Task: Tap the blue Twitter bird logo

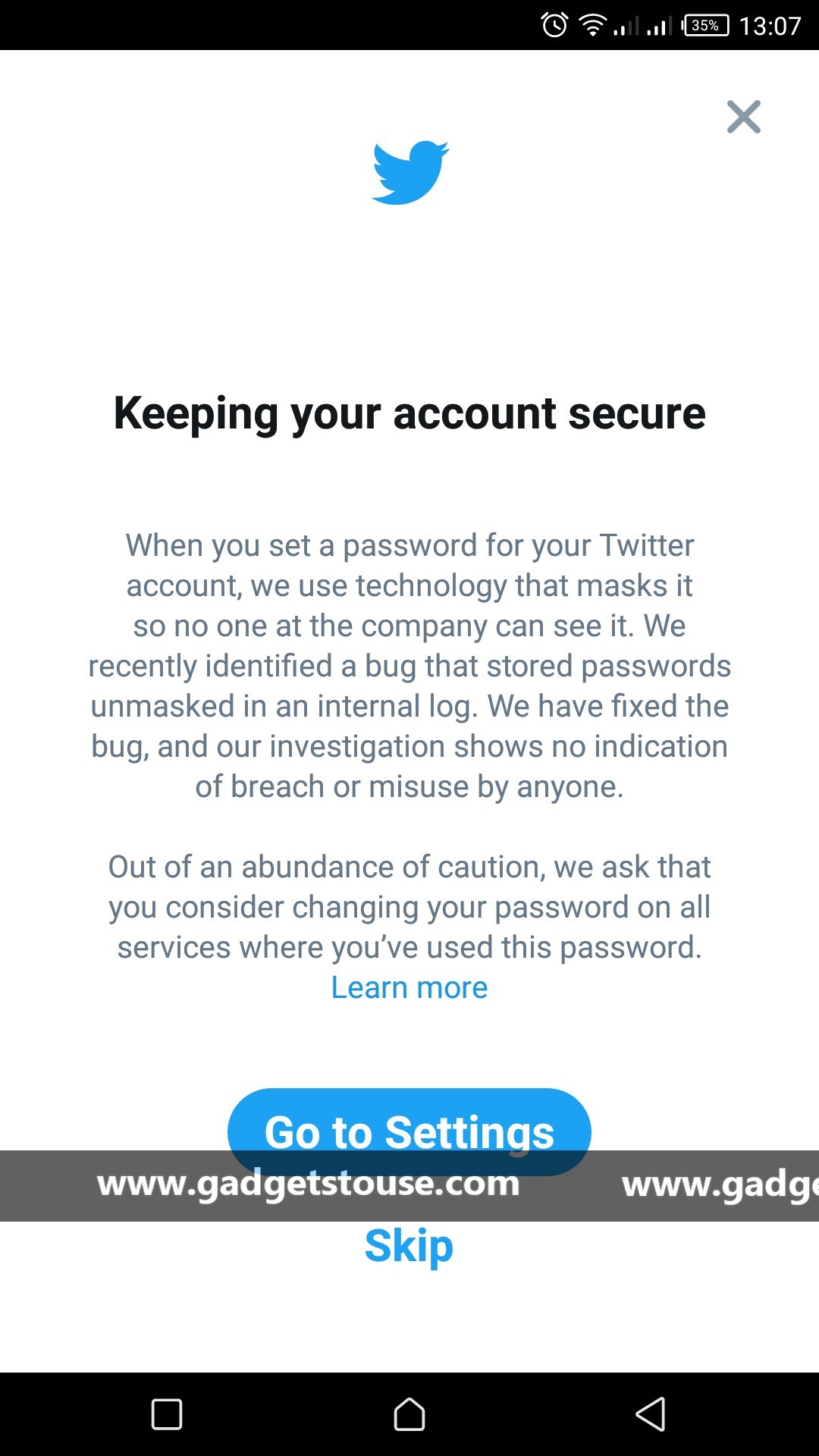Action: [x=410, y=172]
